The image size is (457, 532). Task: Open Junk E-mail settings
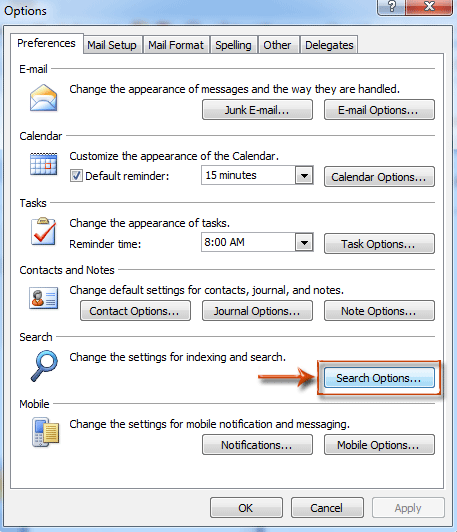257,110
